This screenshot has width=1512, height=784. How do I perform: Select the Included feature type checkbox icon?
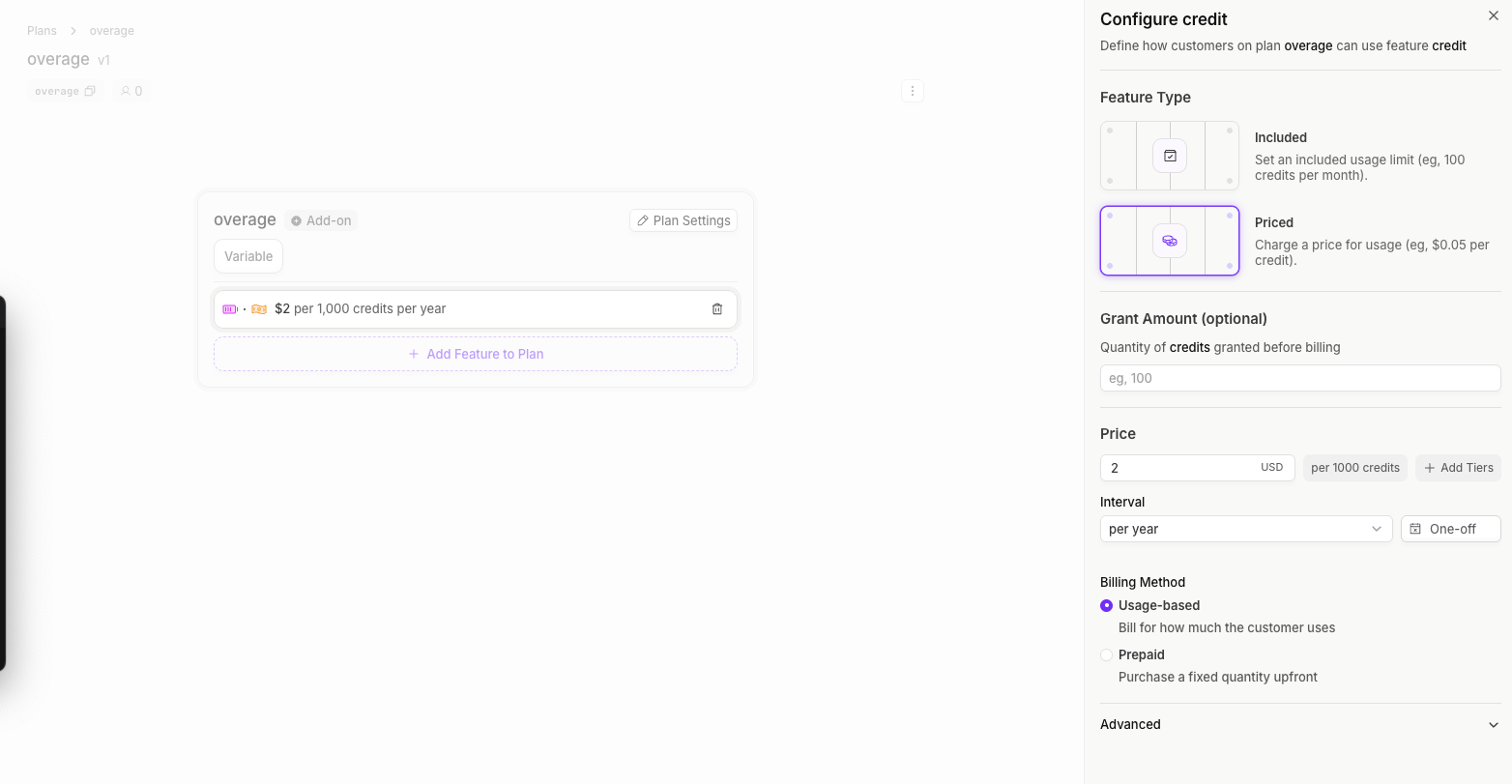click(x=1169, y=155)
